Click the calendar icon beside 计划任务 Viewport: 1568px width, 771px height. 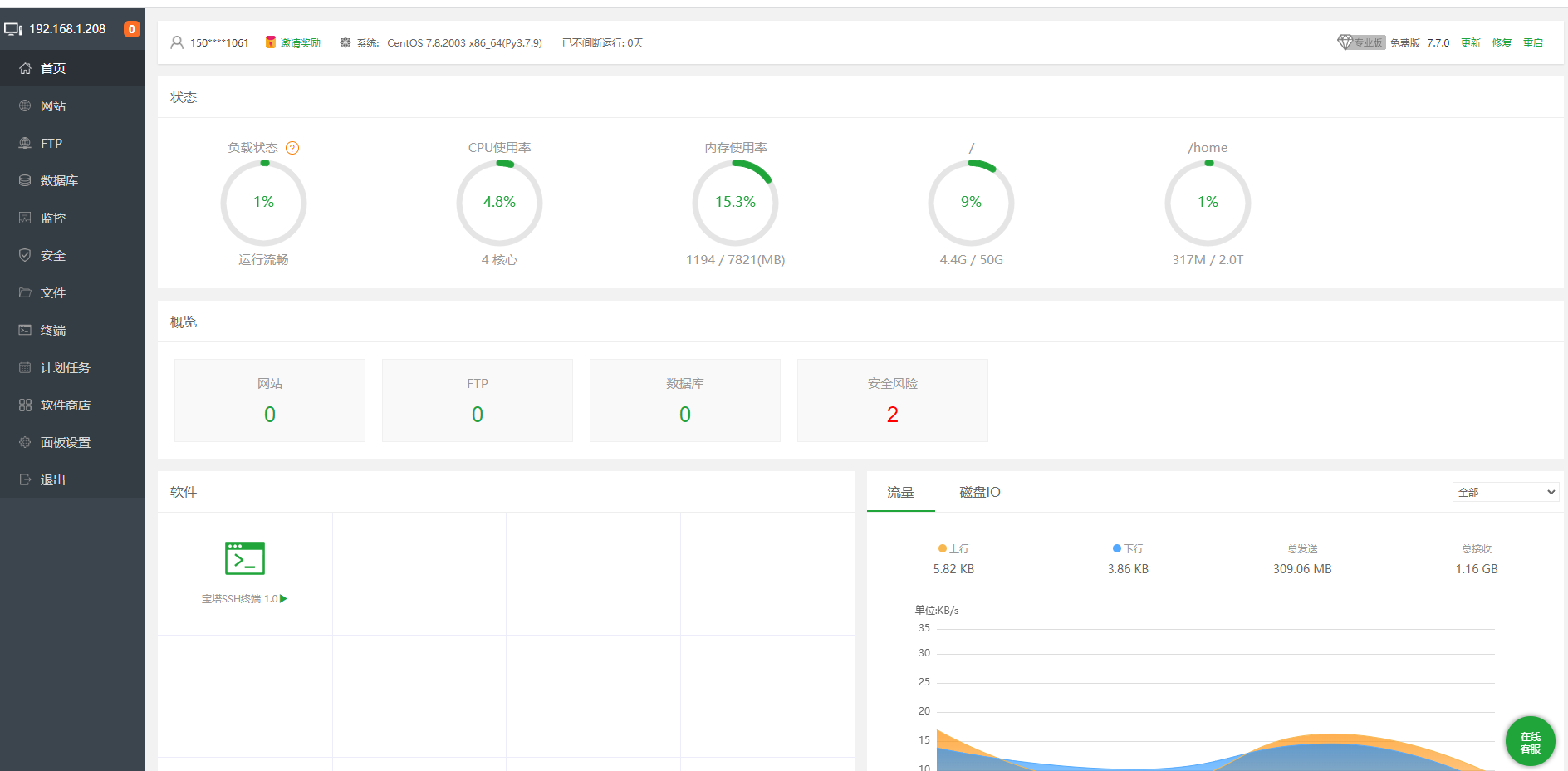(25, 367)
